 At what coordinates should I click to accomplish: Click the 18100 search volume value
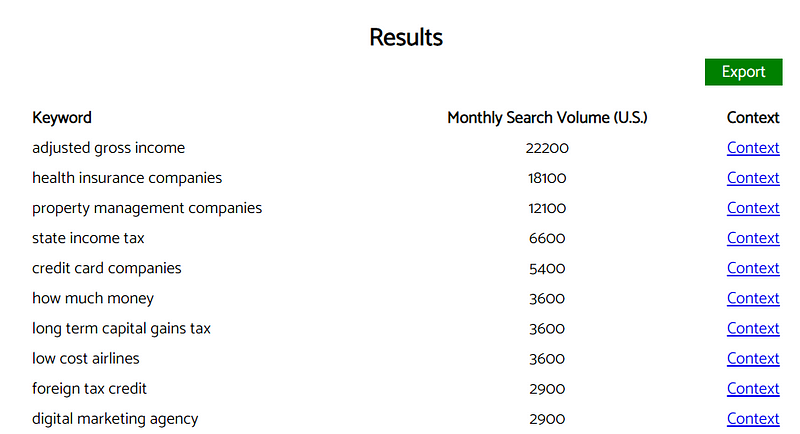click(x=547, y=178)
